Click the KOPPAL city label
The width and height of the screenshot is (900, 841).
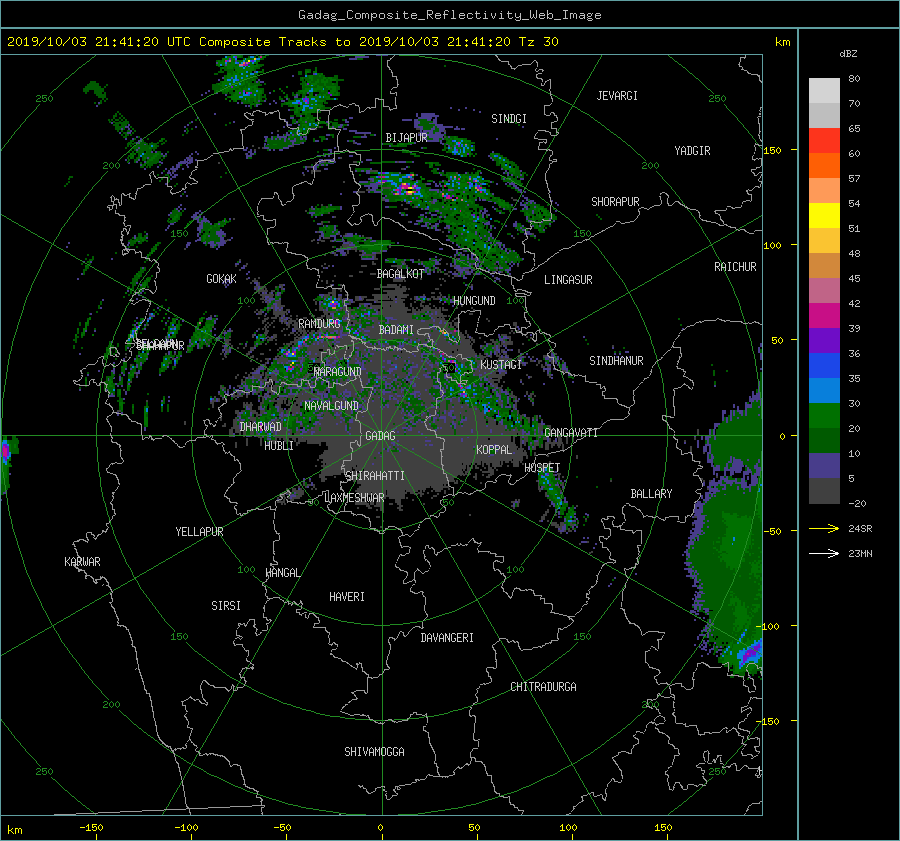(494, 450)
